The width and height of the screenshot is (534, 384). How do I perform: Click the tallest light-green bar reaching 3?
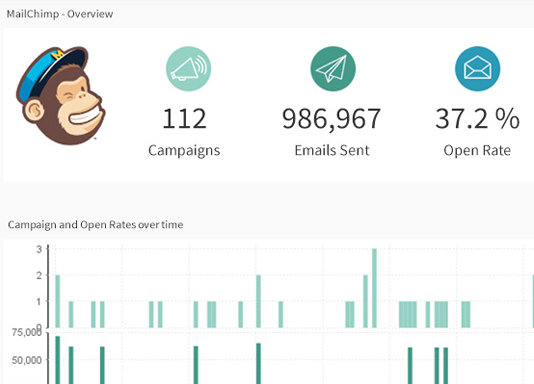(x=374, y=288)
